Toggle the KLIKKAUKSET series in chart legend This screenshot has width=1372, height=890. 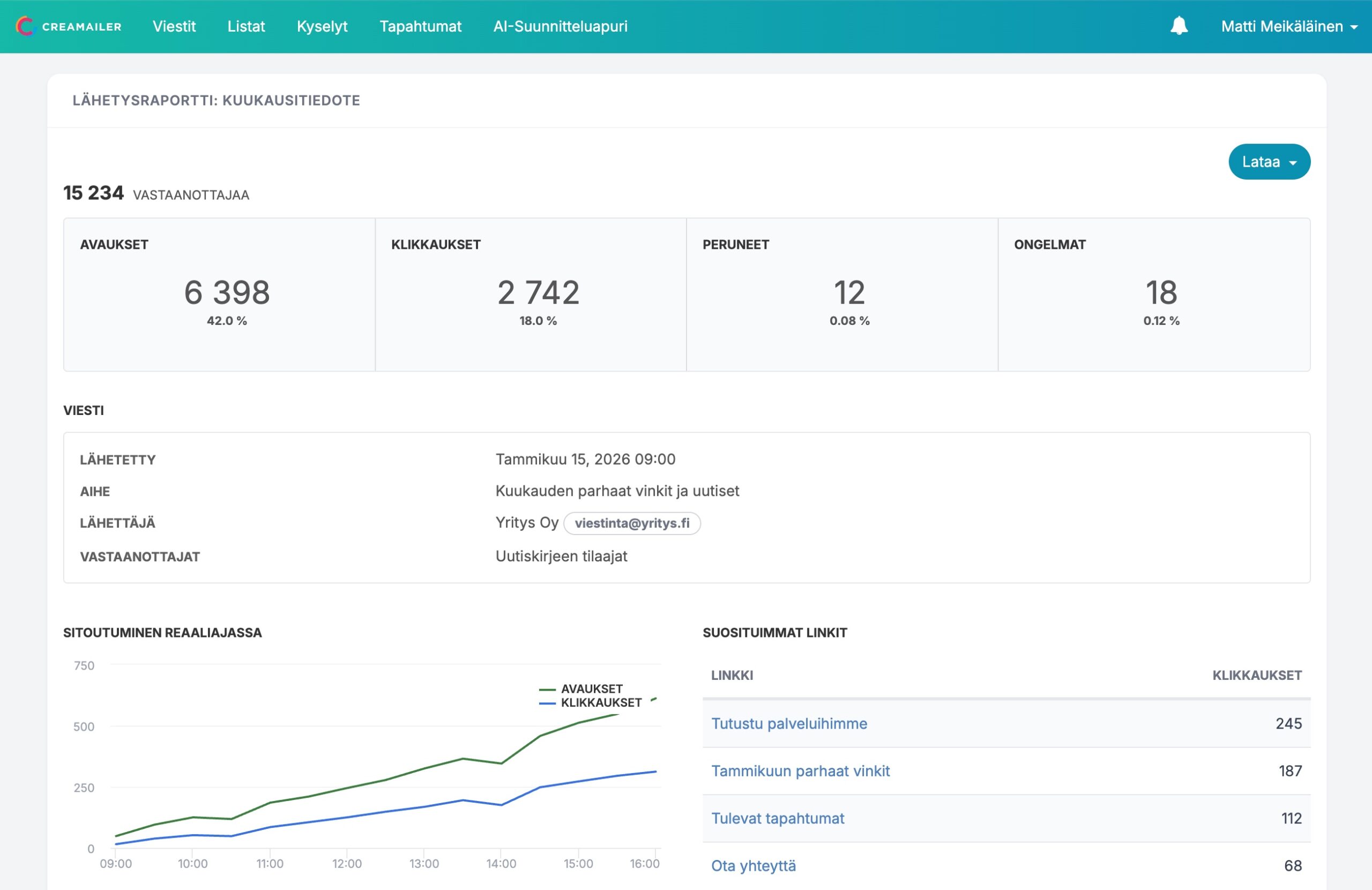pos(600,702)
